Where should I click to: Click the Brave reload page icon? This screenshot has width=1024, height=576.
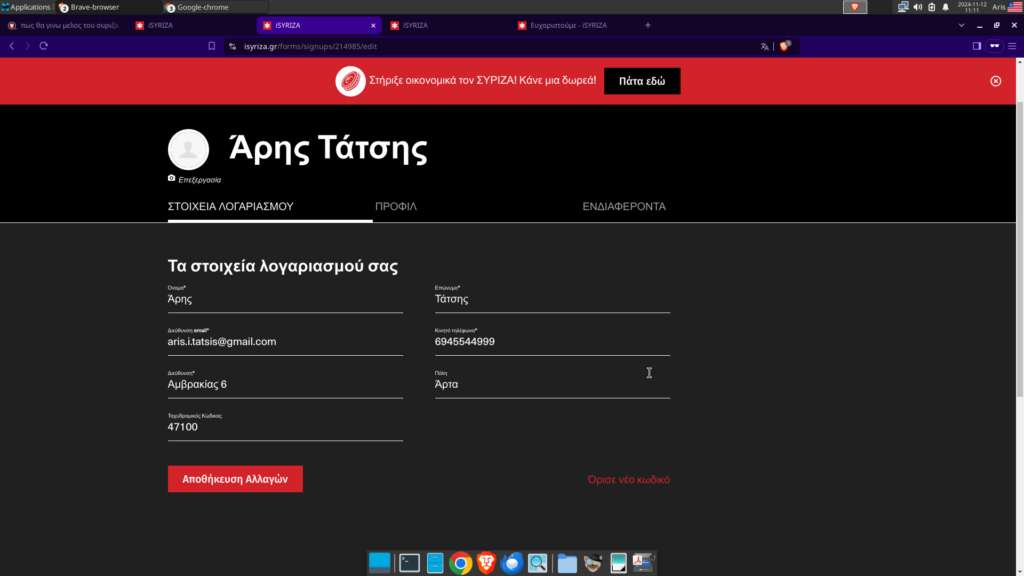click(x=44, y=46)
